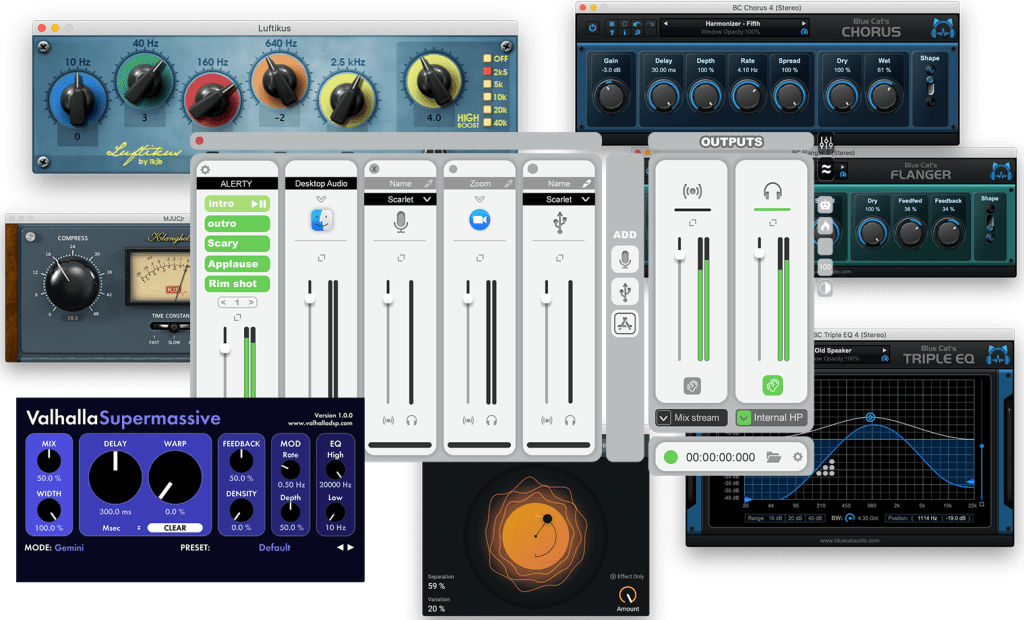
Task: Go to previous ALERTY sound page arrow
Action: coord(223,302)
